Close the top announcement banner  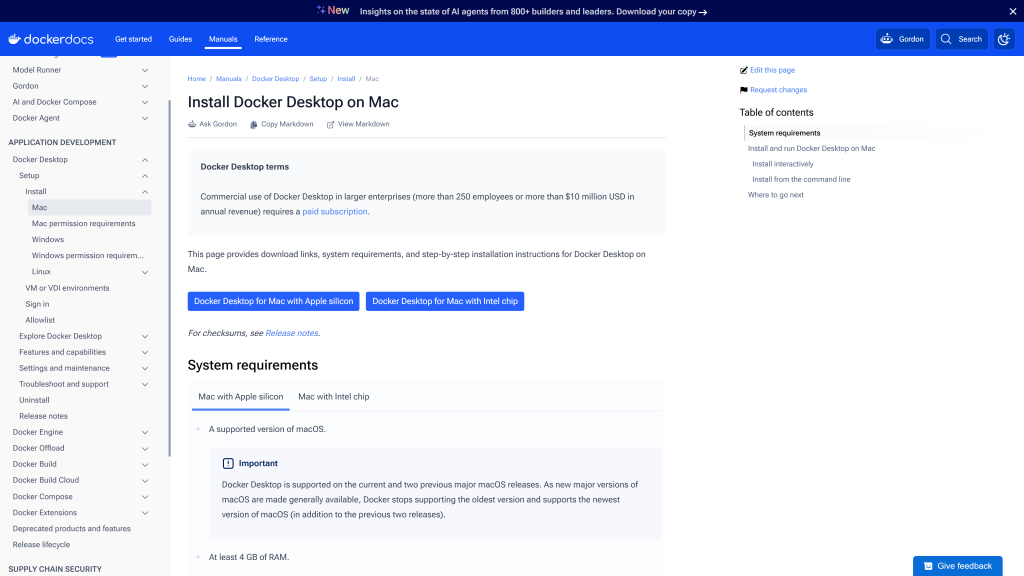[1012, 11]
